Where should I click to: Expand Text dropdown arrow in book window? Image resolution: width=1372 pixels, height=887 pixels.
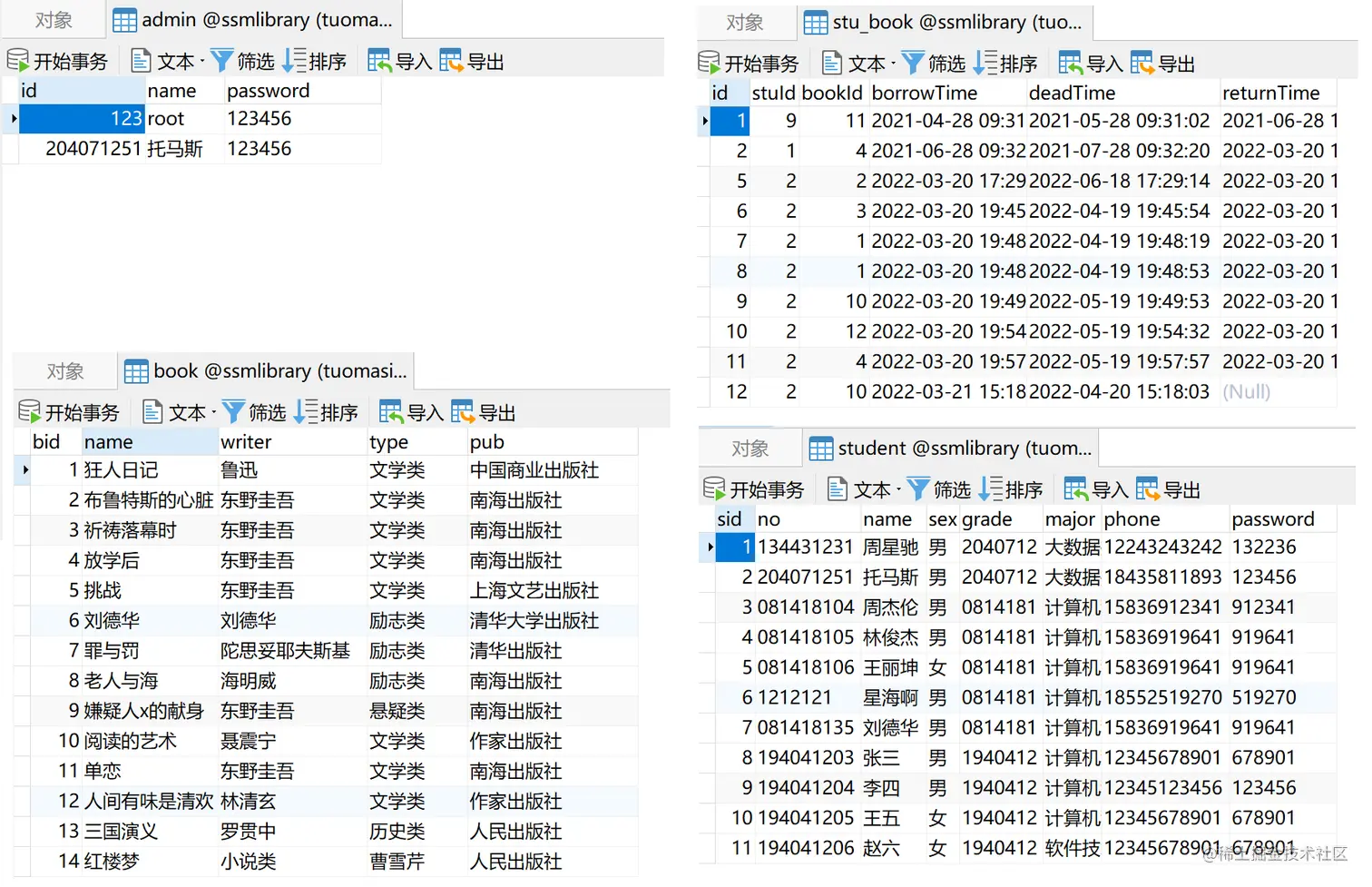[x=214, y=413]
